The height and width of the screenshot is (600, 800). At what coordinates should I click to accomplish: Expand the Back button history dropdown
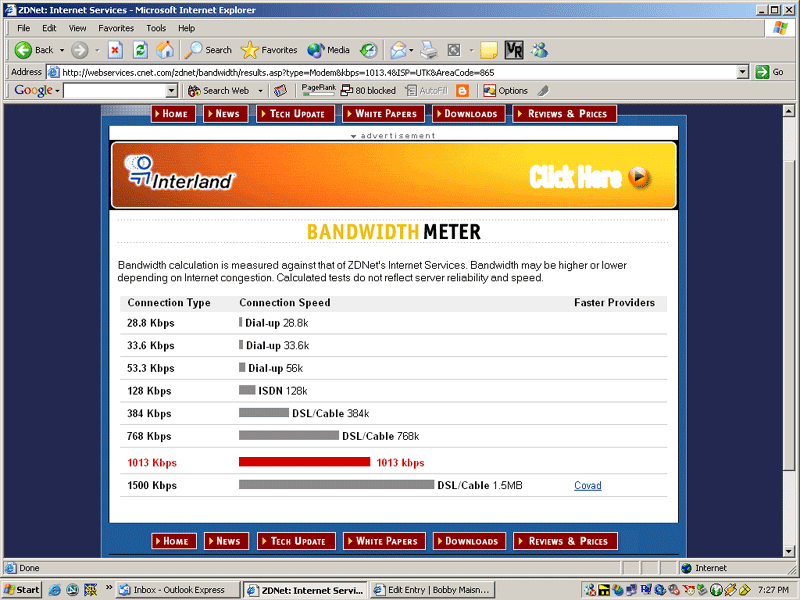tap(62, 50)
